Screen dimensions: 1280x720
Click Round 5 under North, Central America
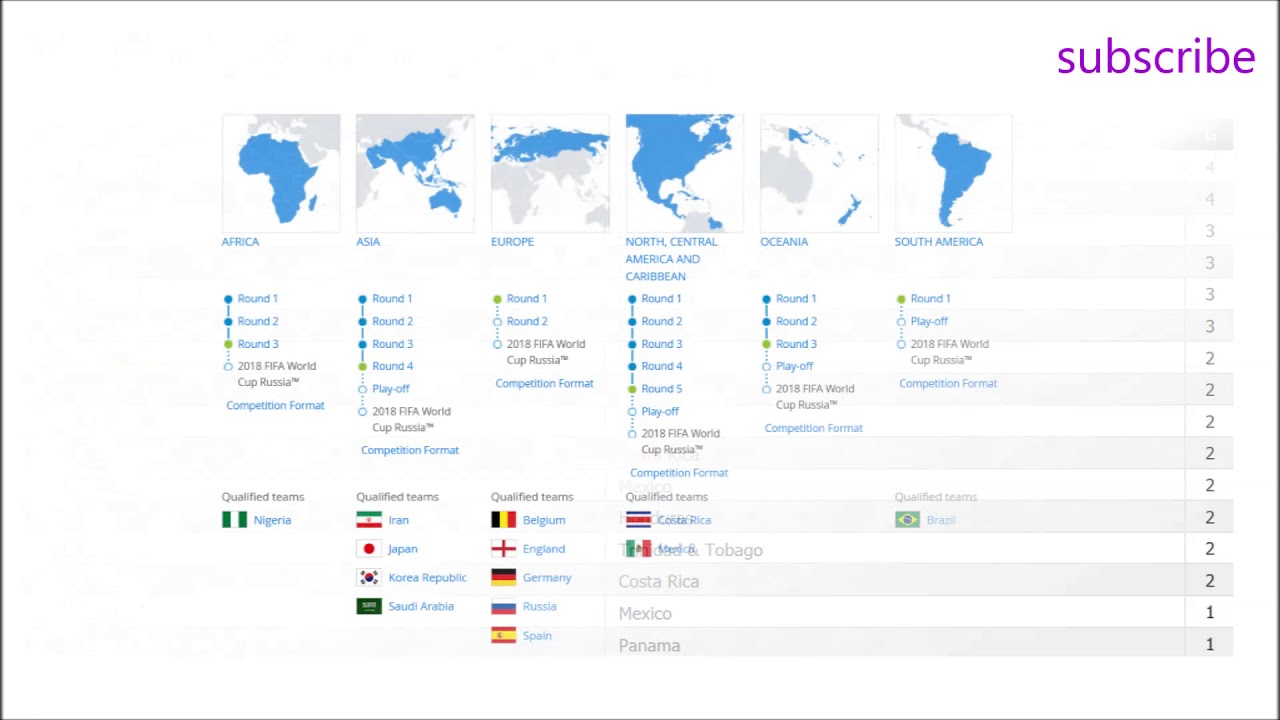(x=662, y=389)
